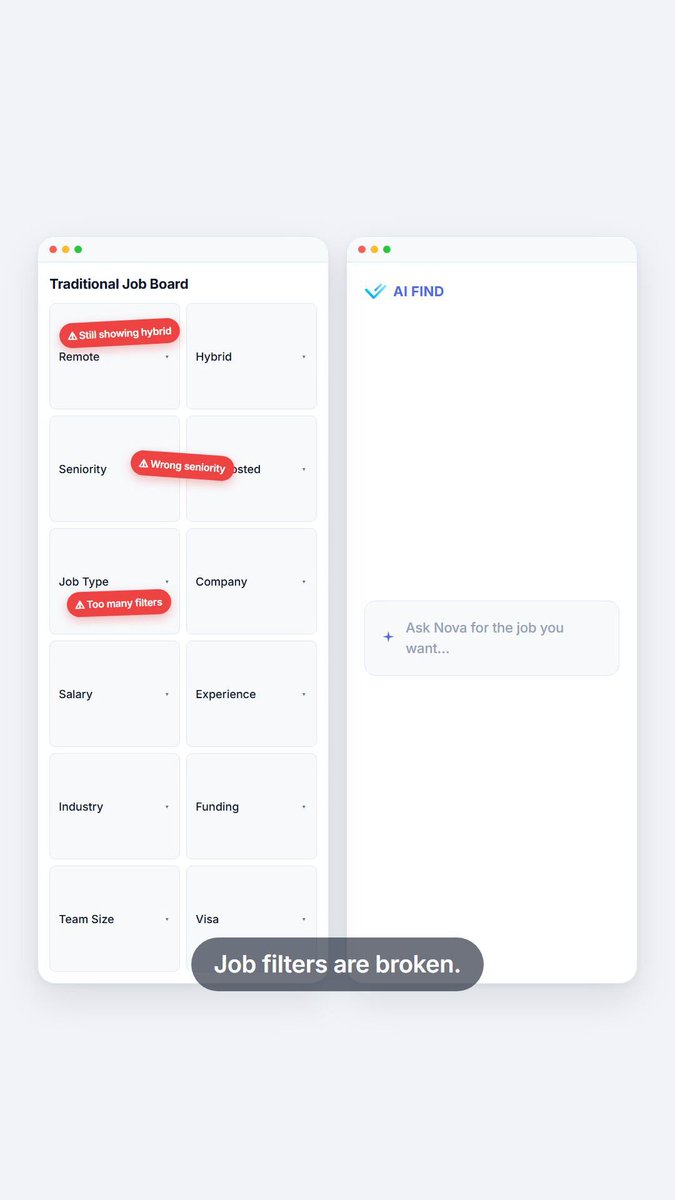Click warning icon on Wrong seniority badge

143,464
